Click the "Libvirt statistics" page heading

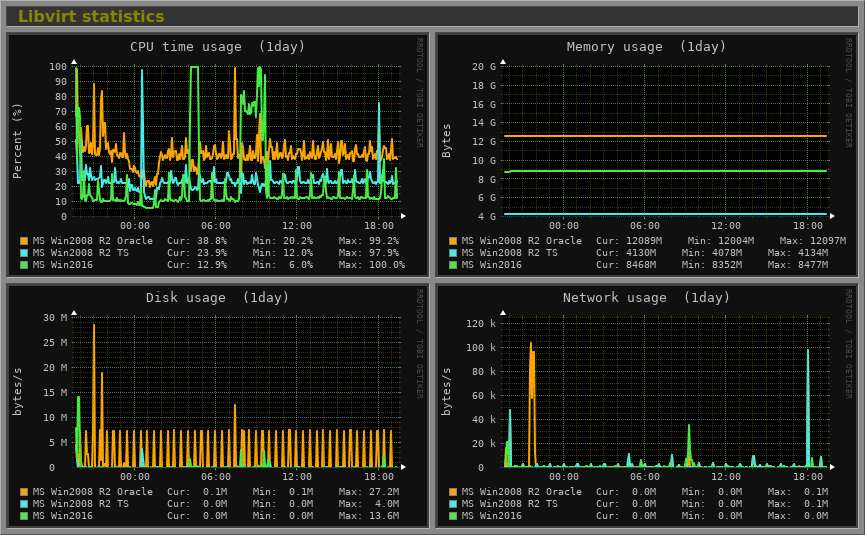(91, 17)
